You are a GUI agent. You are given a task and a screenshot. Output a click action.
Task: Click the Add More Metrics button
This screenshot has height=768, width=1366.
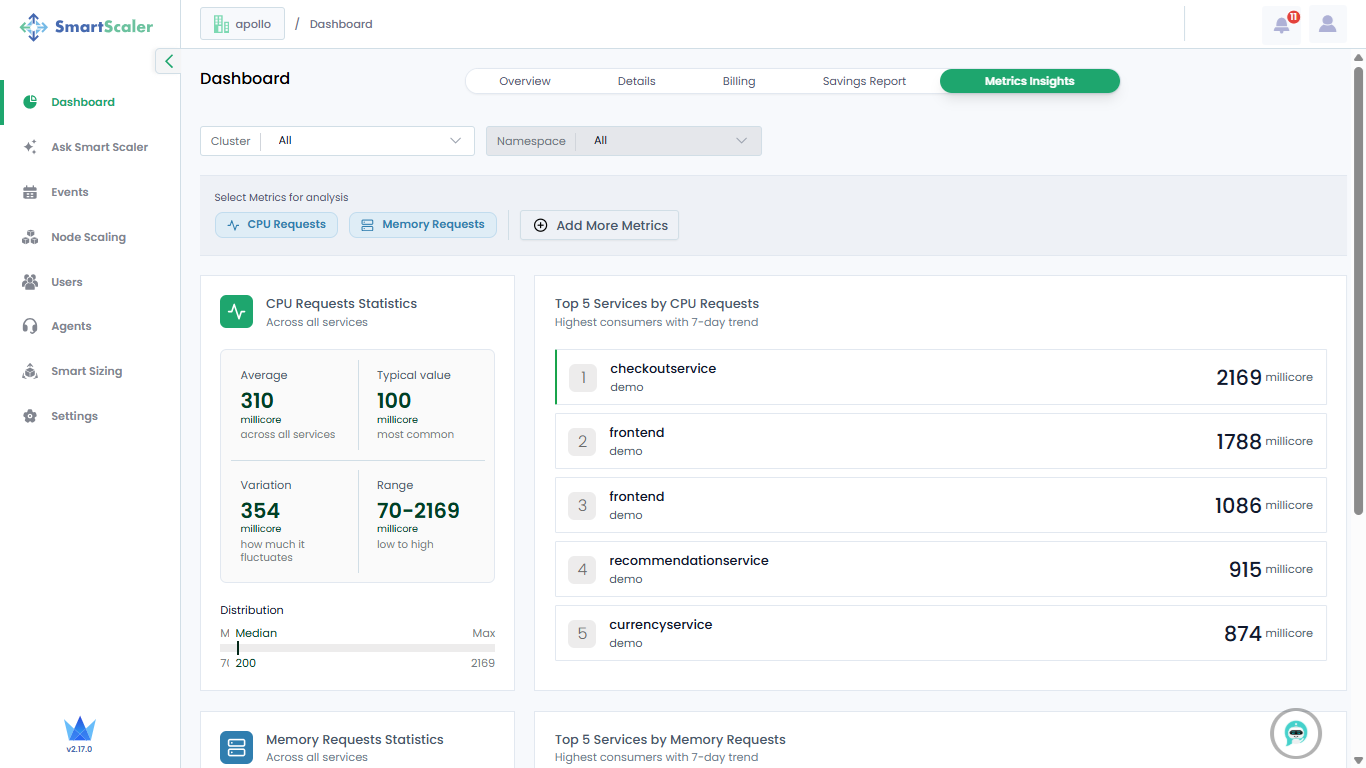click(599, 225)
